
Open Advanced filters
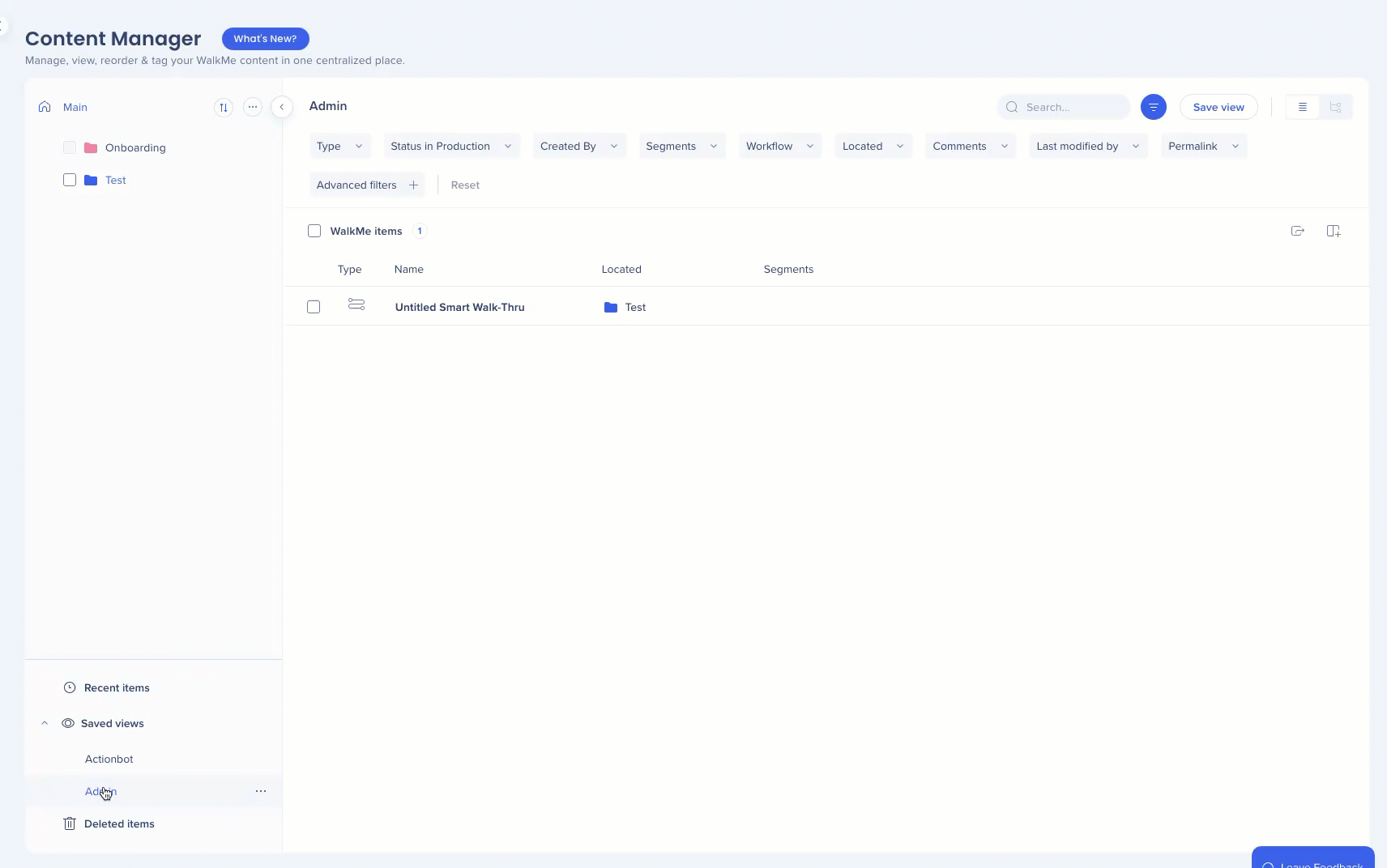(x=367, y=185)
